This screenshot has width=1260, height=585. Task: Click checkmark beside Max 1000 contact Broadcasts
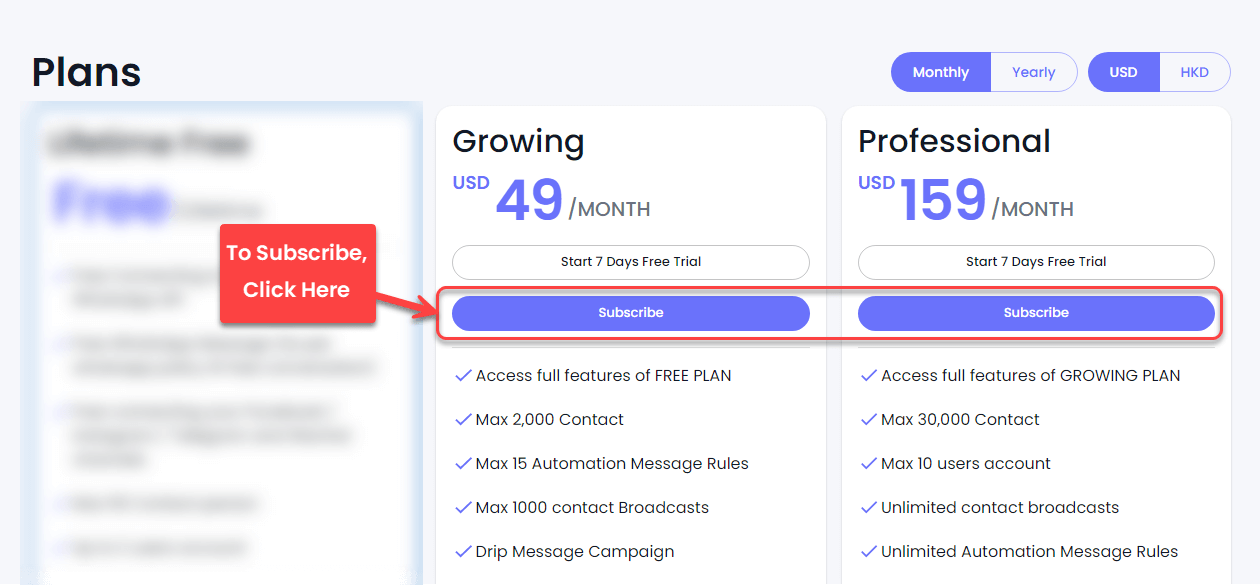click(463, 508)
